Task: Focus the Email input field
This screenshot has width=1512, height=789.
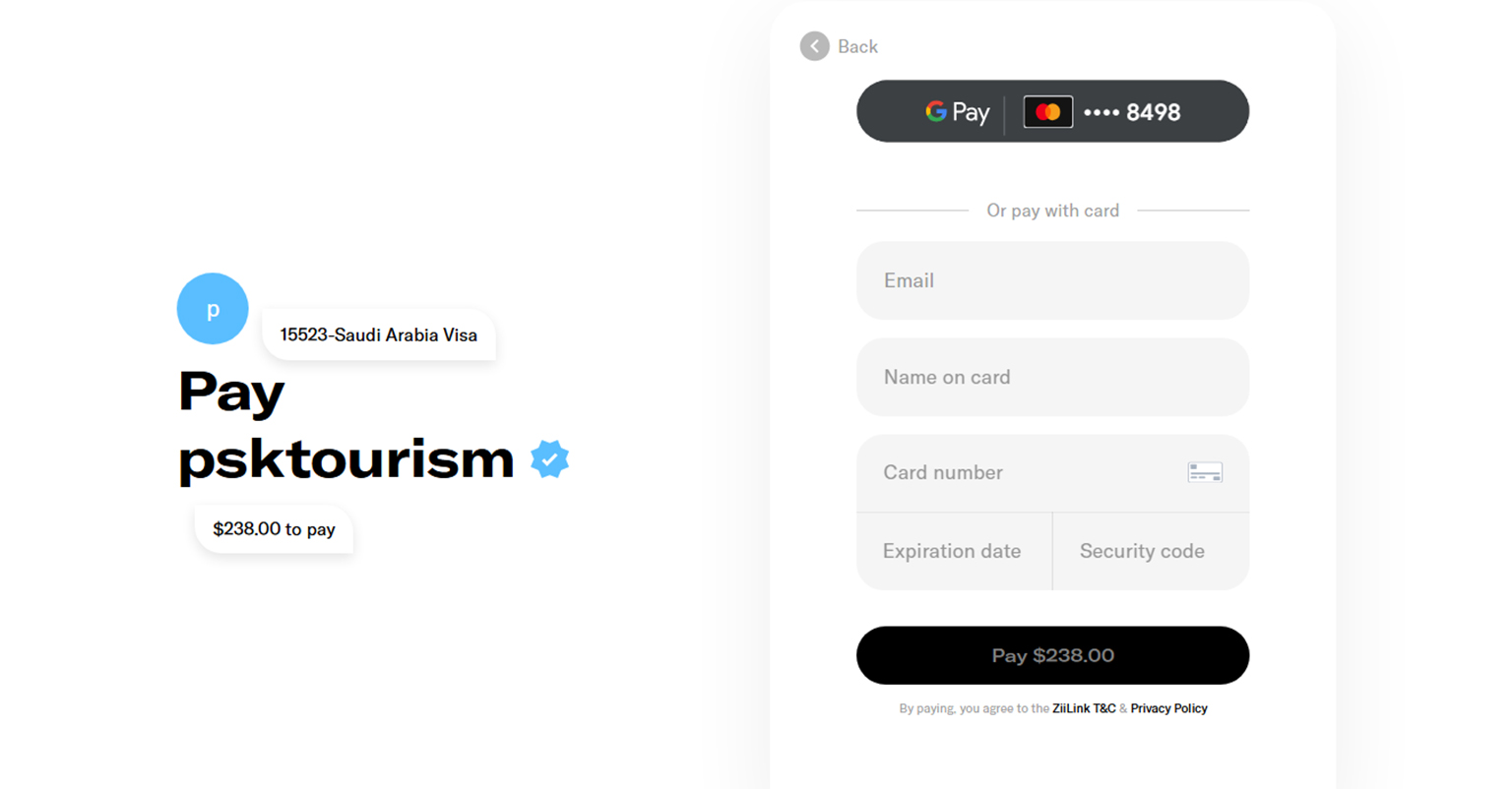Action: pyautogui.click(x=1052, y=280)
